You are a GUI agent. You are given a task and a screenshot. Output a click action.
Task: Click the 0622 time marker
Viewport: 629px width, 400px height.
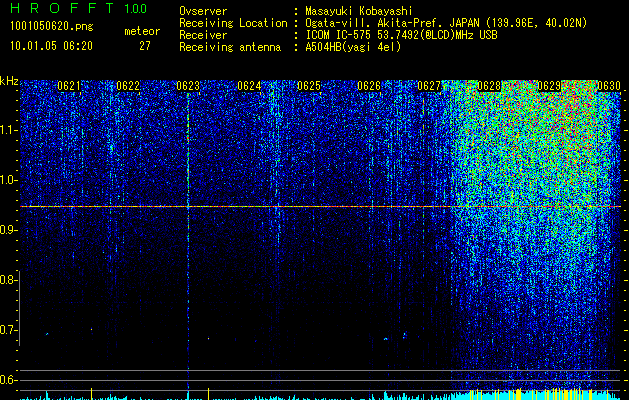[x=128, y=86]
